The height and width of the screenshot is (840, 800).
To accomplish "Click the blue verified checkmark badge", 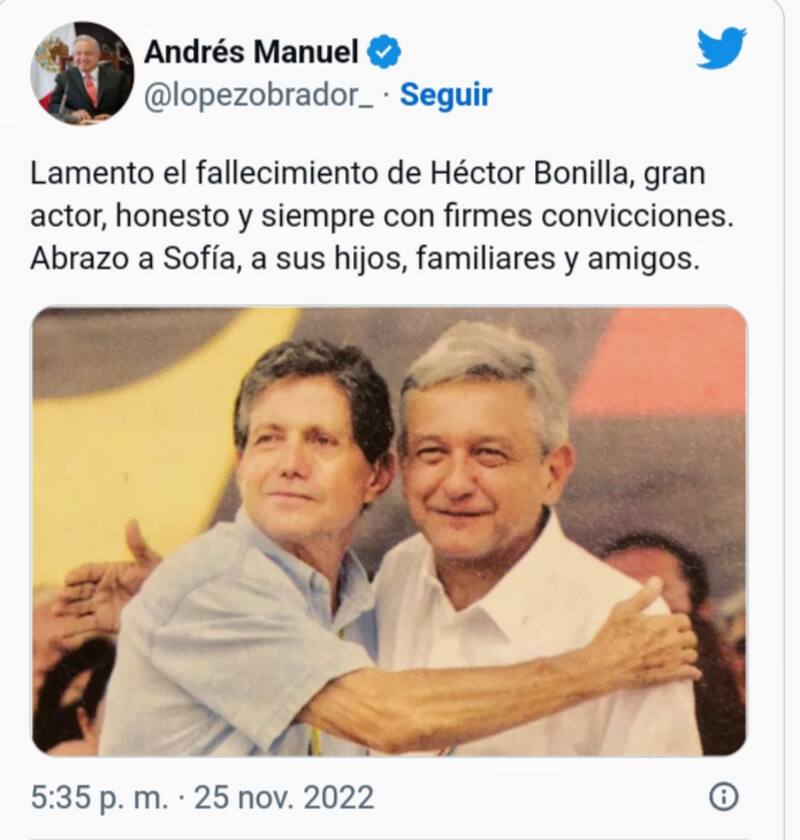I will coord(384,52).
